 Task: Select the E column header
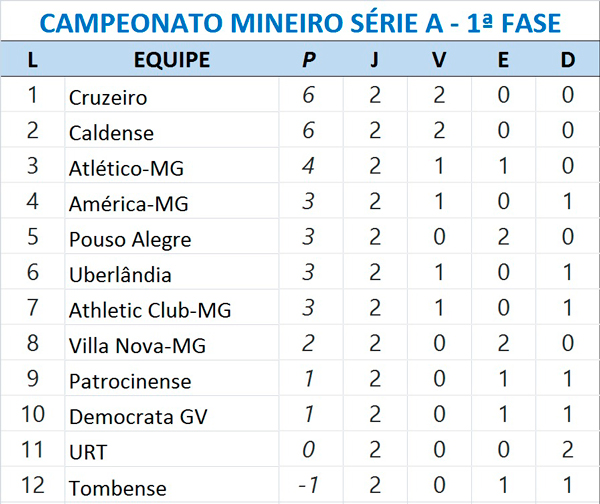[x=503, y=60]
